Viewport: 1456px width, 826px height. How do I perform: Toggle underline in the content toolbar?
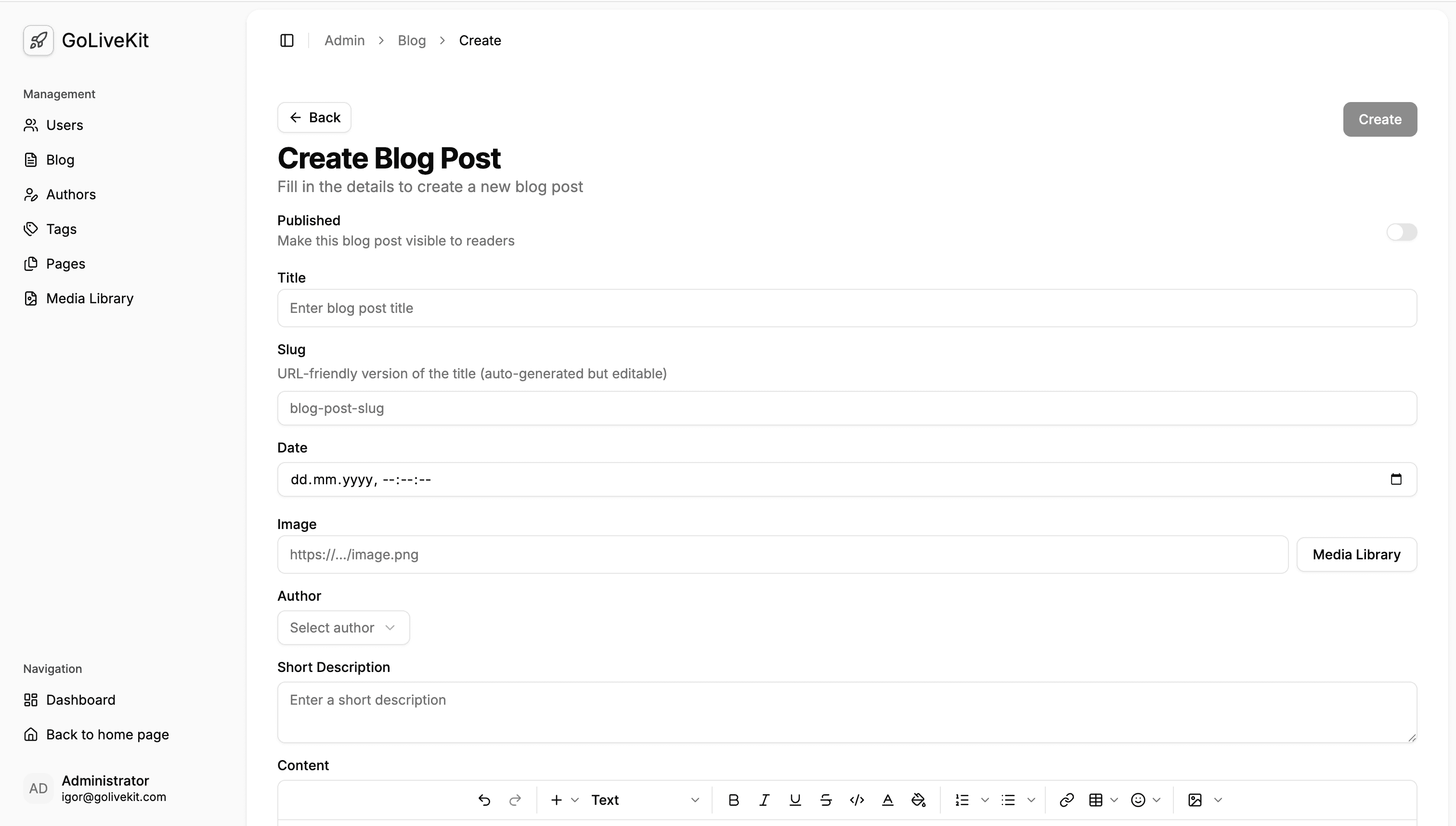(x=795, y=800)
